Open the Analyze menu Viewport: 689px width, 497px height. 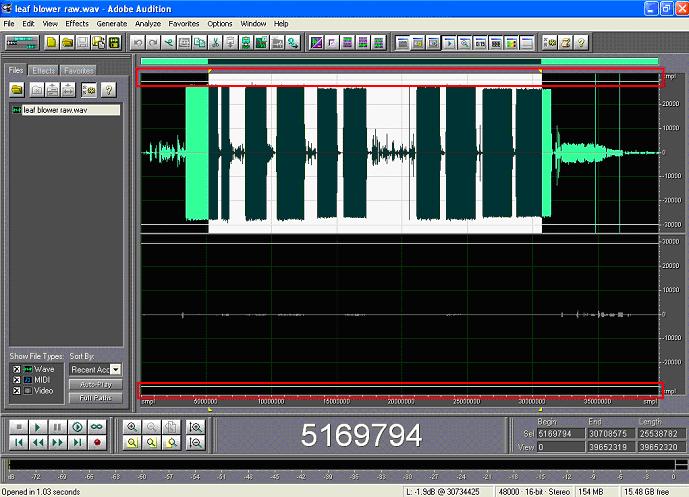click(148, 24)
